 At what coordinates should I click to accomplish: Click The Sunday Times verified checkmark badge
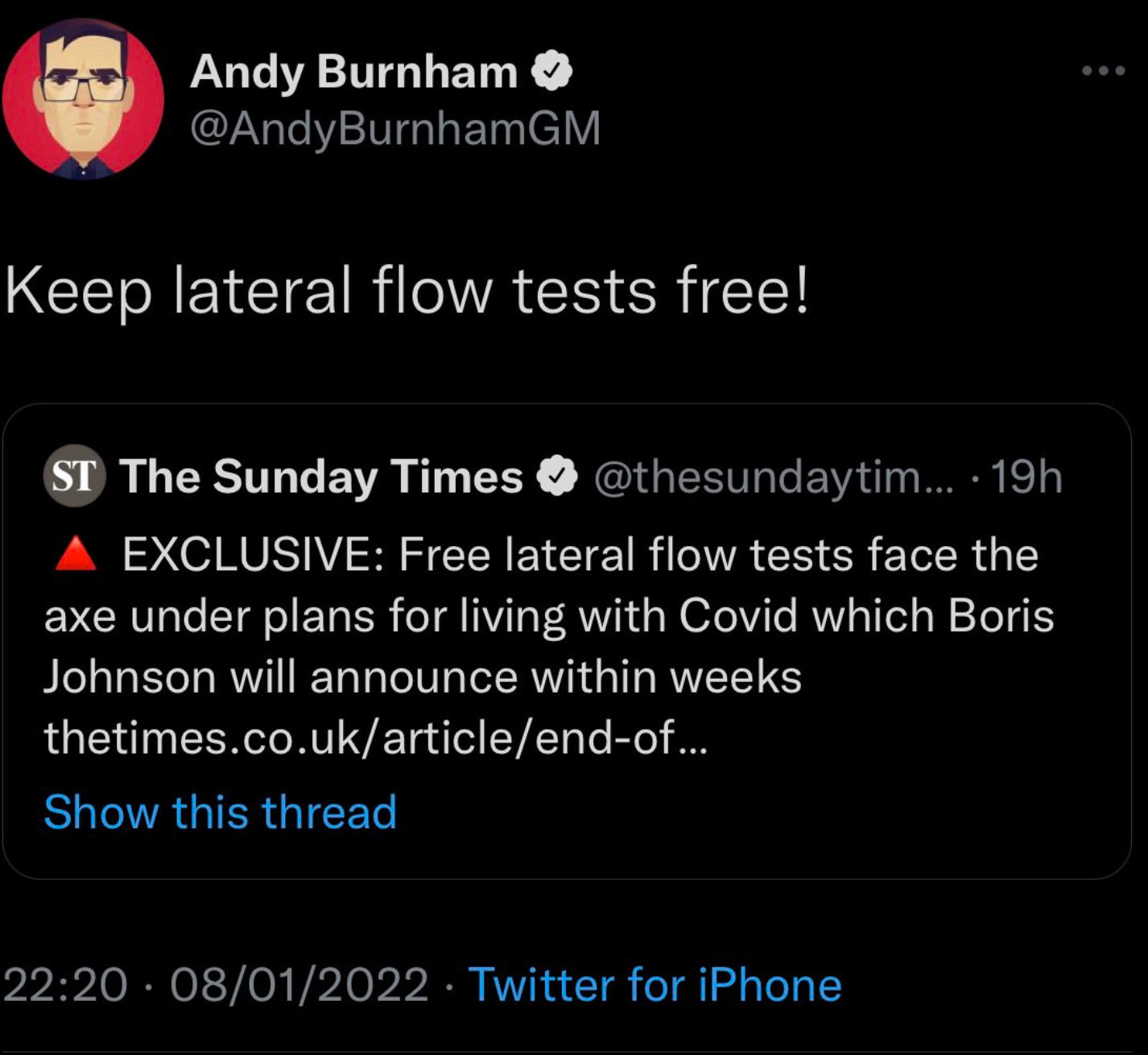point(557,477)
